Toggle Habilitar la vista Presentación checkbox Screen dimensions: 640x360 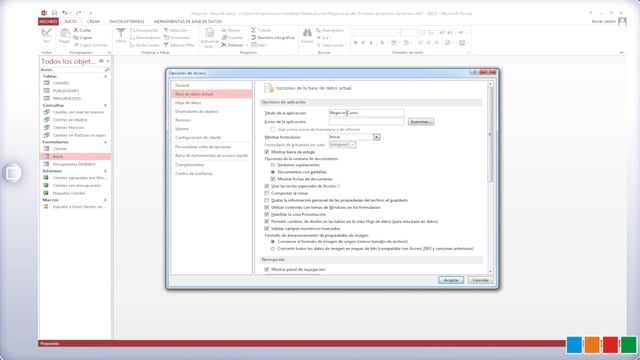(x=267, y=214)
